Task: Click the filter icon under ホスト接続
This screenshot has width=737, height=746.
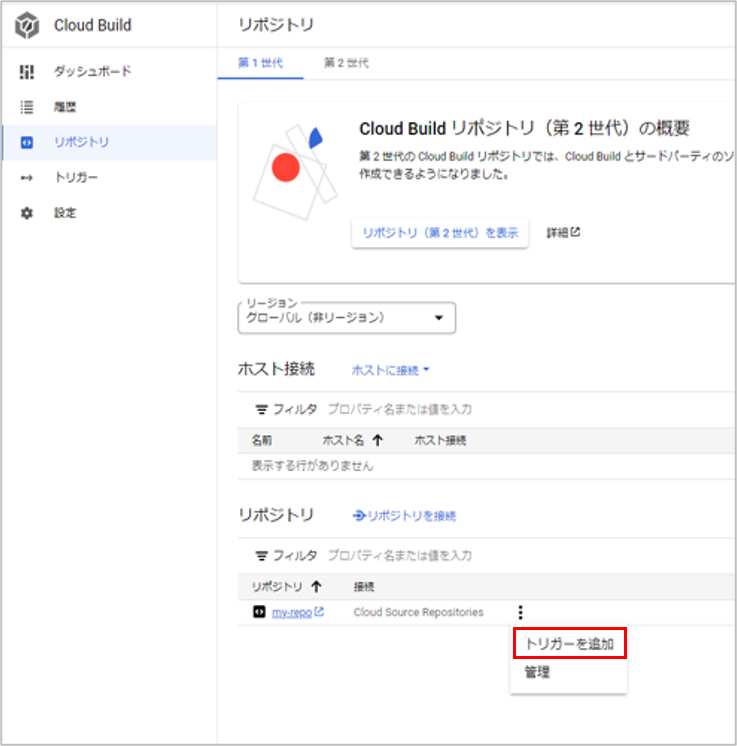Action: click(261, 409)
